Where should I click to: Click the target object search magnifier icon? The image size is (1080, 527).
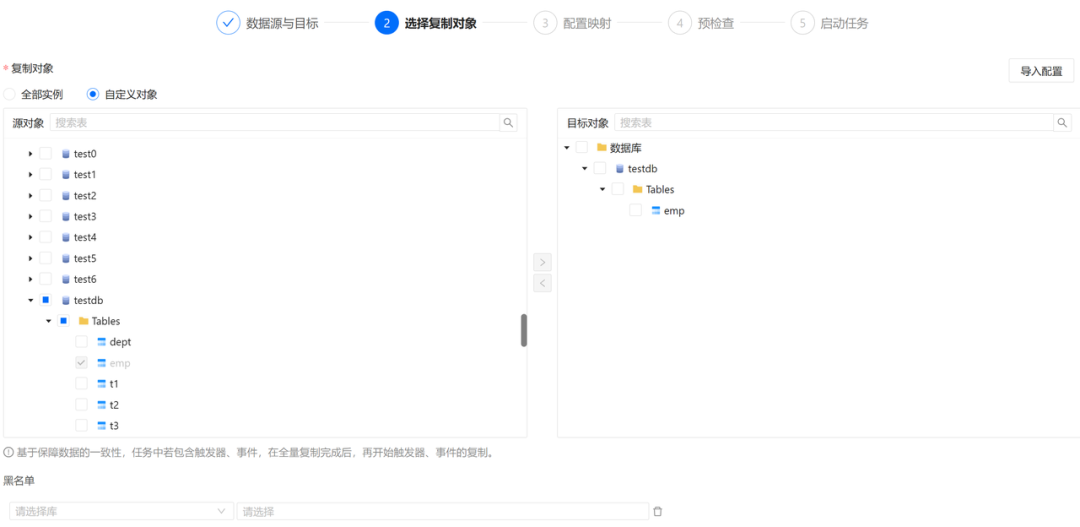(1062, 123)
